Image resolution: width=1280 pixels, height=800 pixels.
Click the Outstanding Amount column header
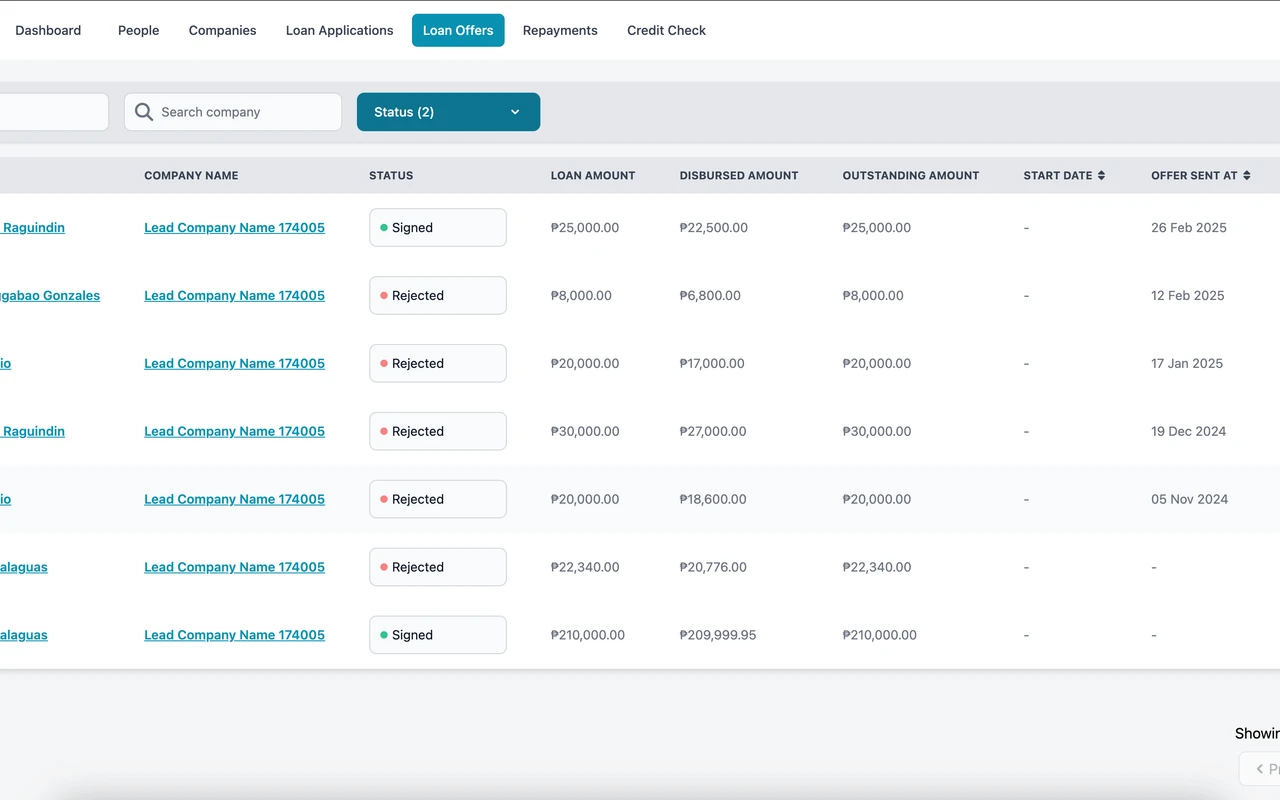pyautogui.click(x=911, y=175)
